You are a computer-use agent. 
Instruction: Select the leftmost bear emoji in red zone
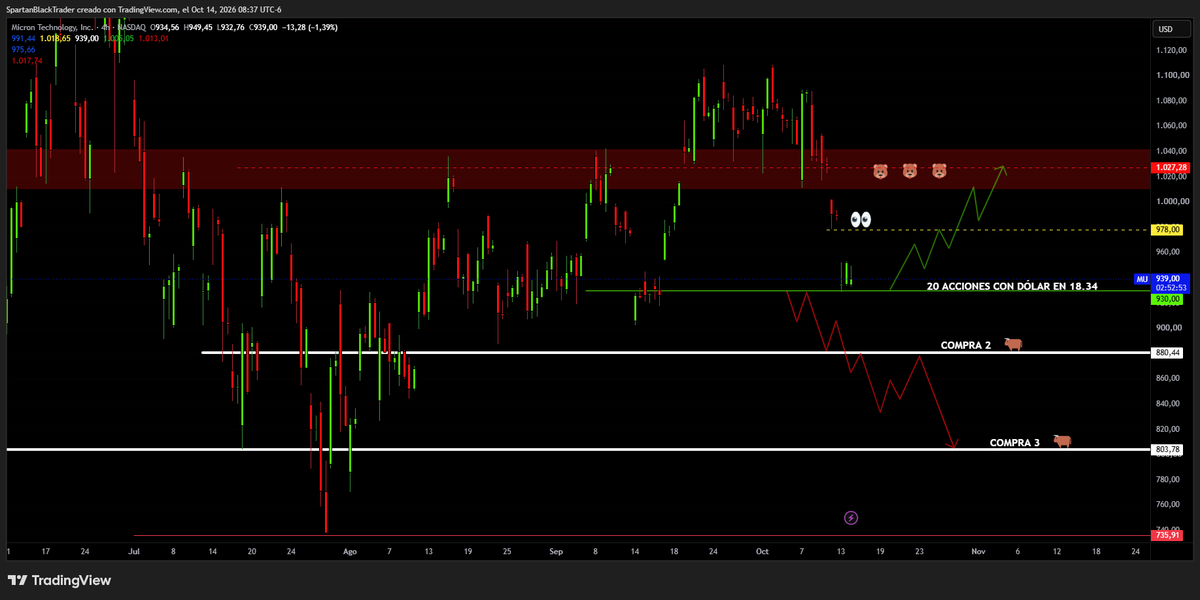[x=880, y=171]
